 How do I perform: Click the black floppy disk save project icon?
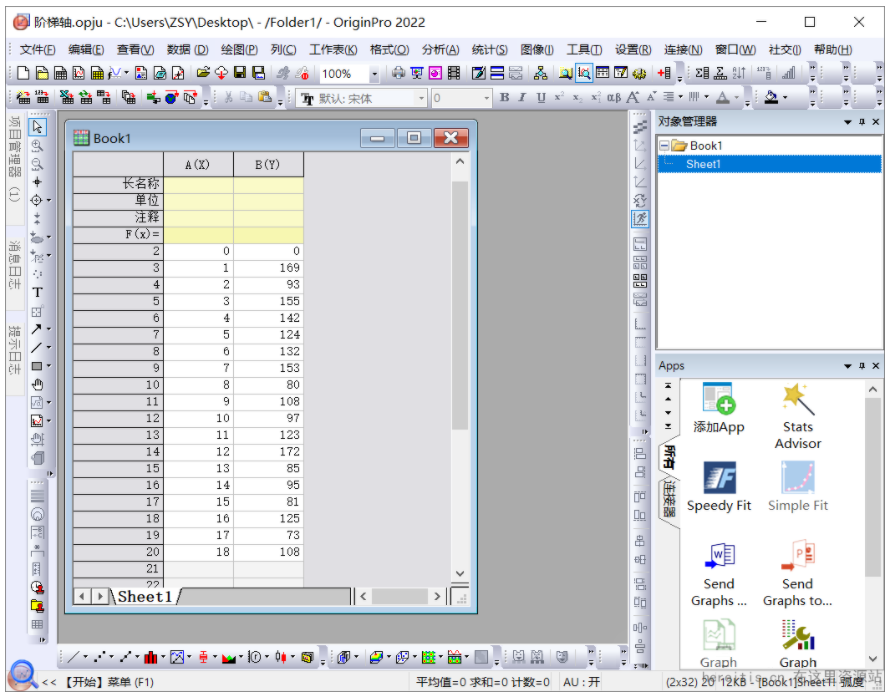point(240,73)
